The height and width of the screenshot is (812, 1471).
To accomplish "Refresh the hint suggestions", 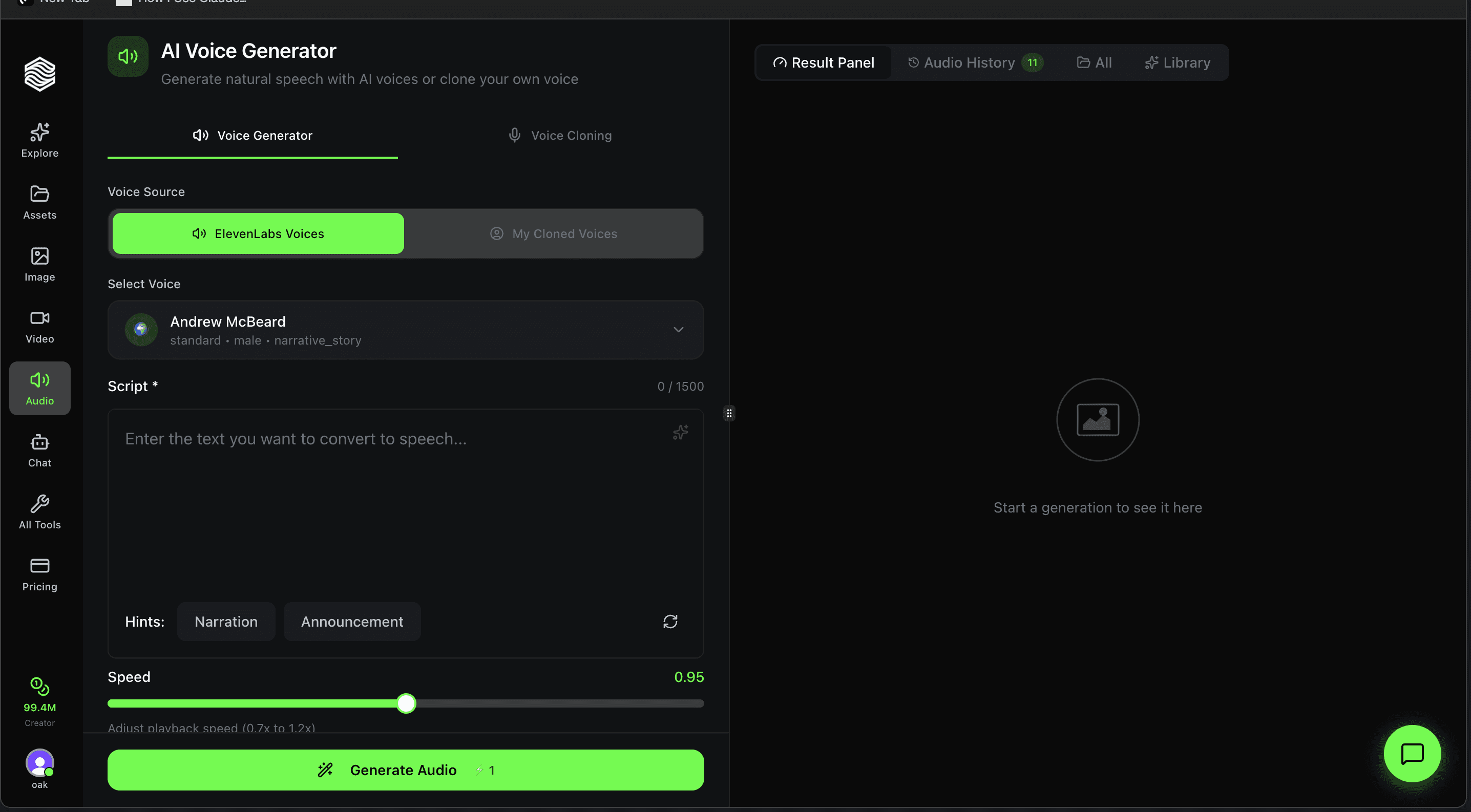I will point(670,622).
